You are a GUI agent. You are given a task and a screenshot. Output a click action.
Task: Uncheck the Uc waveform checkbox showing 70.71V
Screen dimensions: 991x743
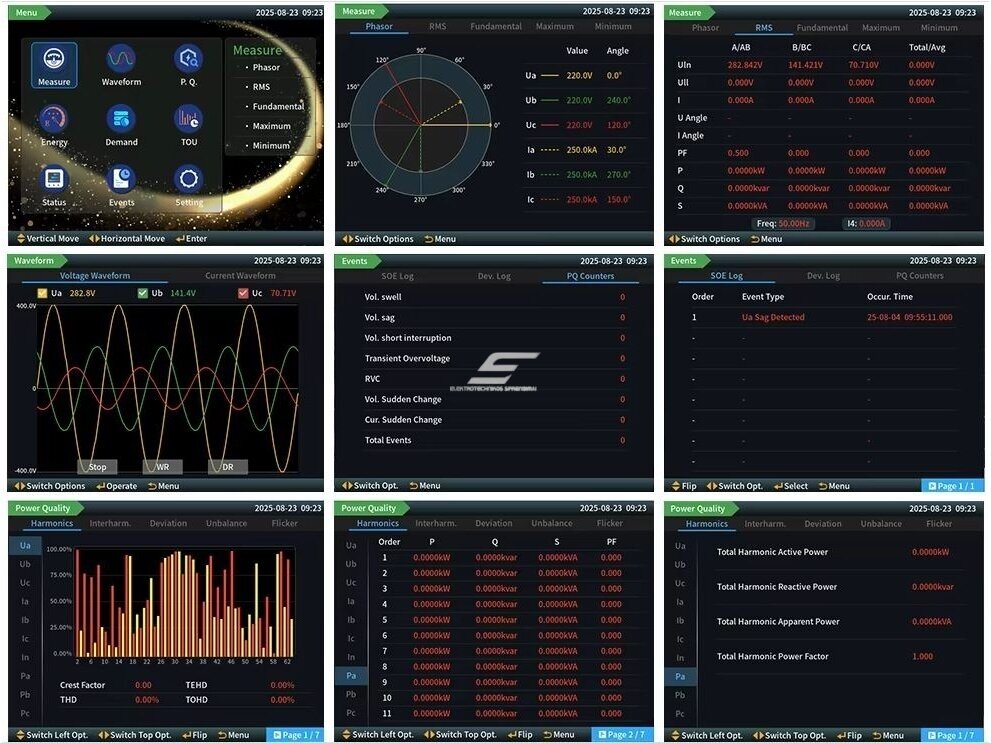click(243, 293)
